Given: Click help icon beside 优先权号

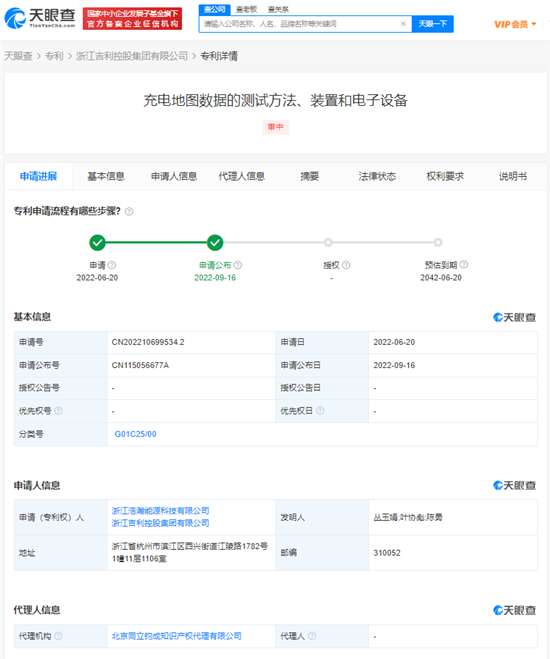Looking at the screenshot, I should coord(59,411).
